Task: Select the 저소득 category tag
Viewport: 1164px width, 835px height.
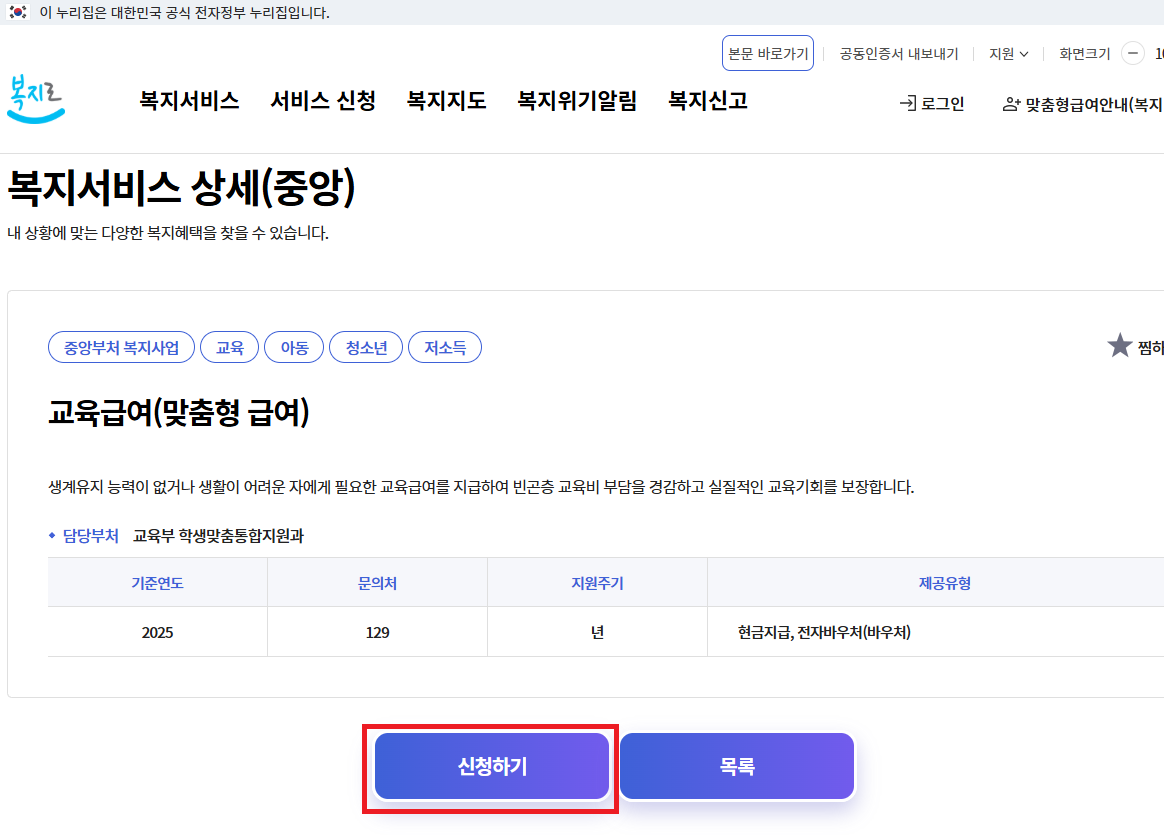Action: tap(444, 346)
